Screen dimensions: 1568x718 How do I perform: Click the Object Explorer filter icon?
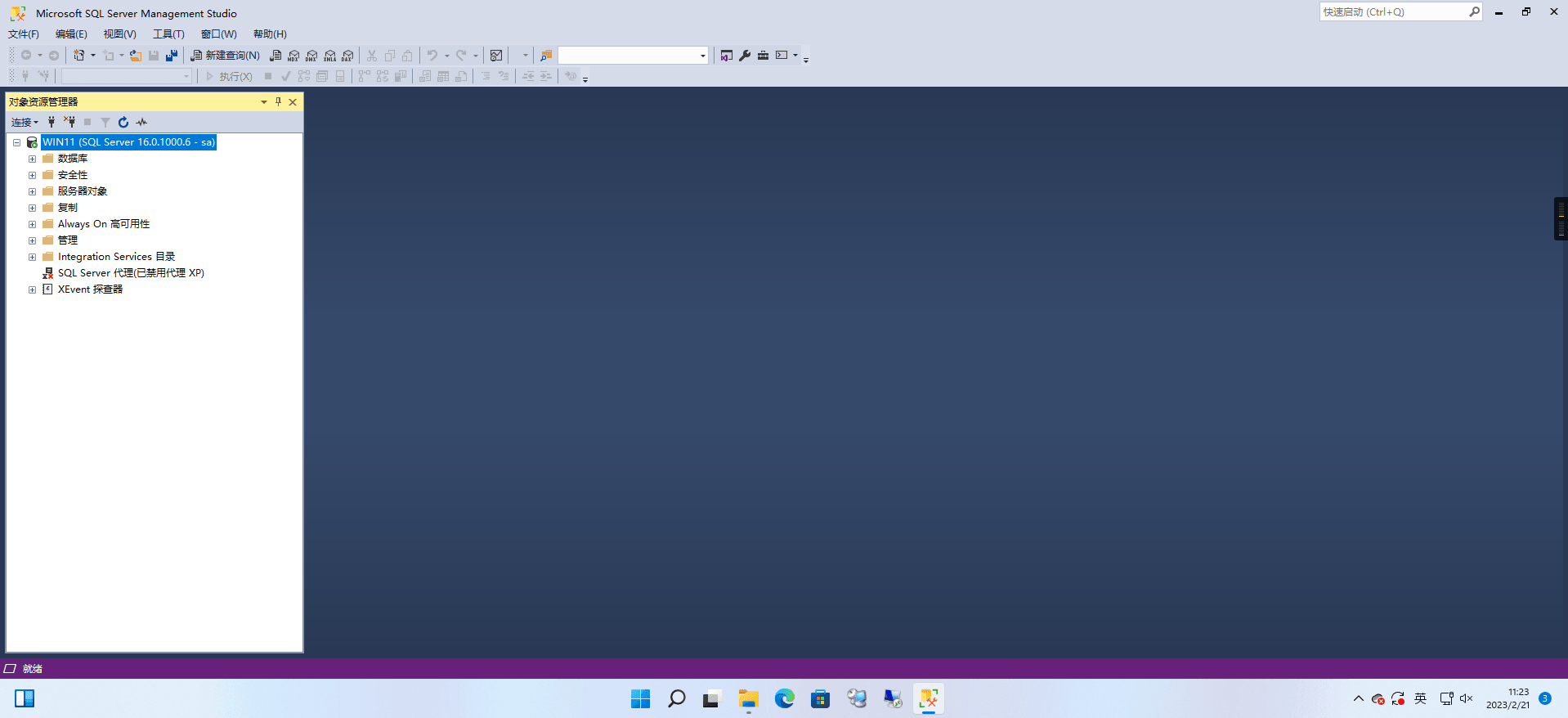click(105, 122)
